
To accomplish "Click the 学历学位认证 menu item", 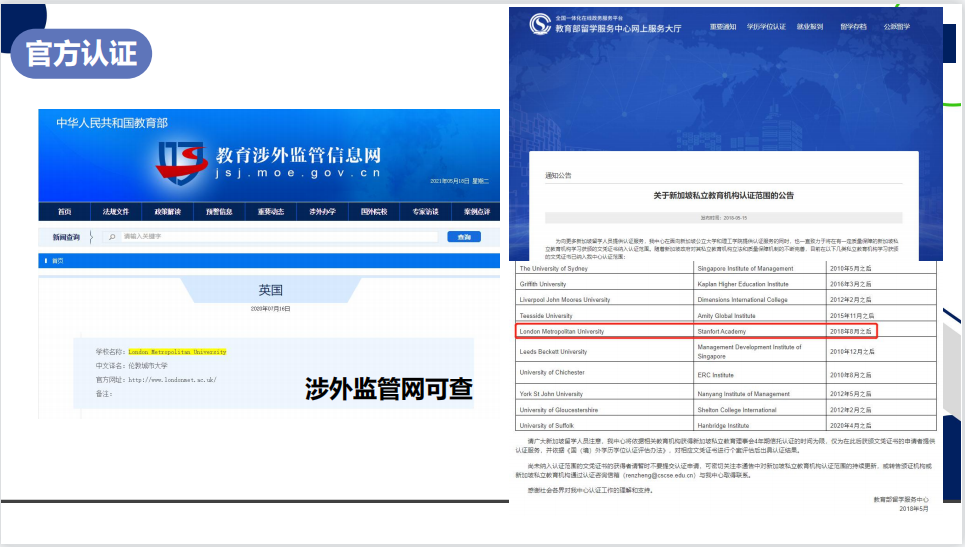I will pyautogui.click(x=766, y=27).
